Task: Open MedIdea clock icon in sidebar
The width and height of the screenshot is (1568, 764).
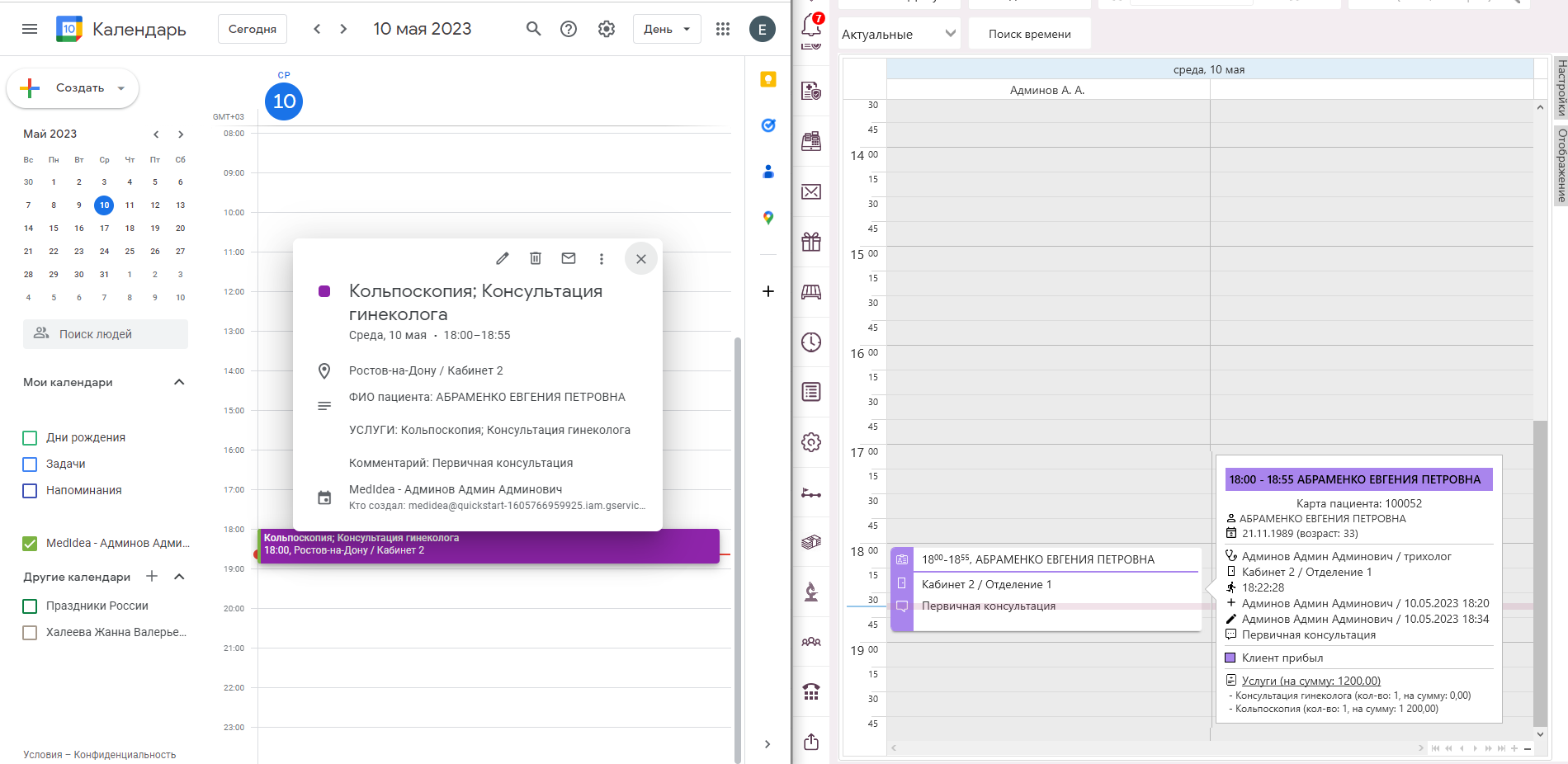Action: [x=811, y=342]
